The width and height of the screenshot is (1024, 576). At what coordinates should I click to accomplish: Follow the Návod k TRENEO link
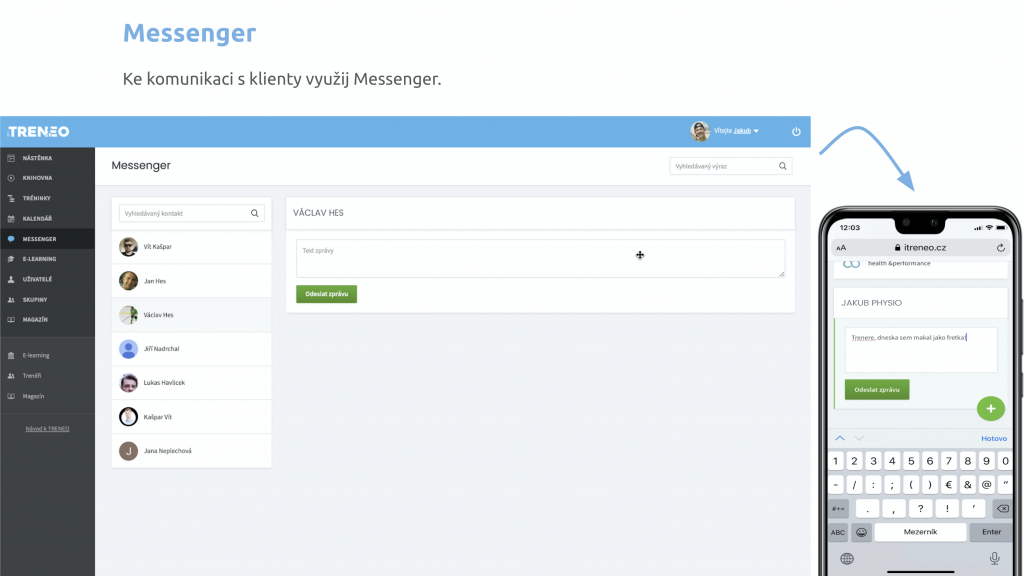pyautogui.click(x=47, y=428)
